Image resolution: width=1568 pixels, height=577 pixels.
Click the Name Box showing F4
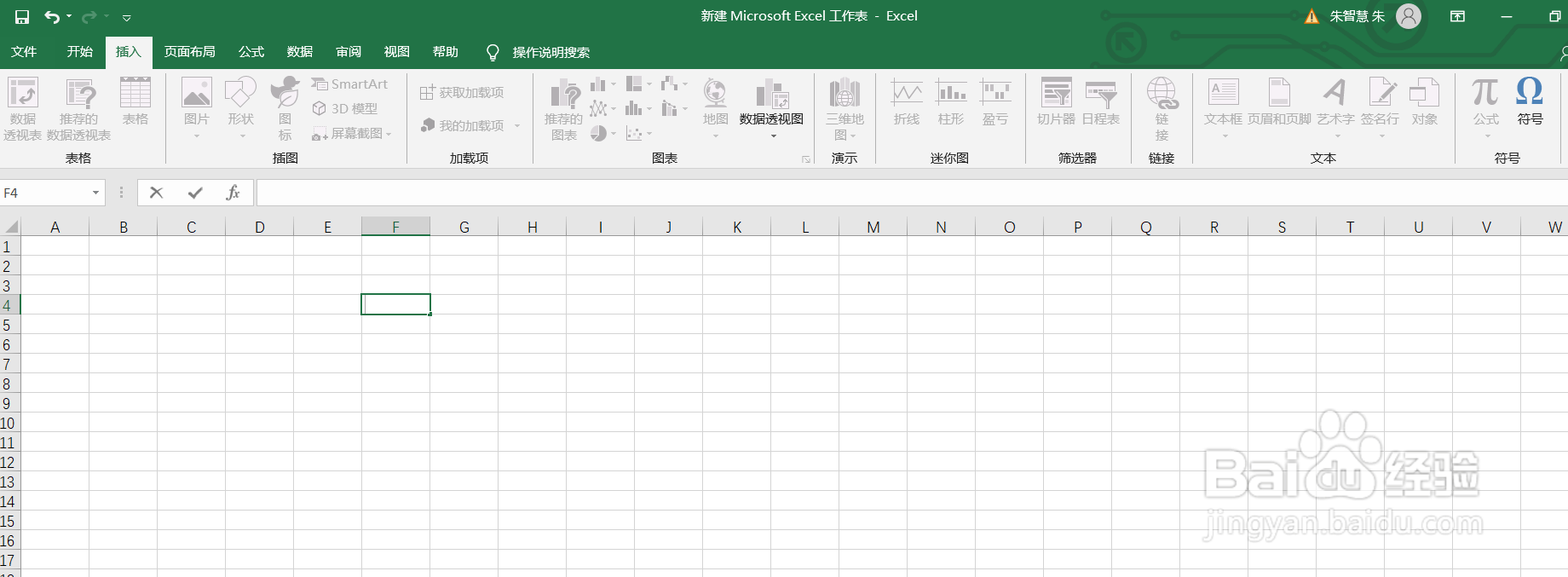(x=44, y=193)
